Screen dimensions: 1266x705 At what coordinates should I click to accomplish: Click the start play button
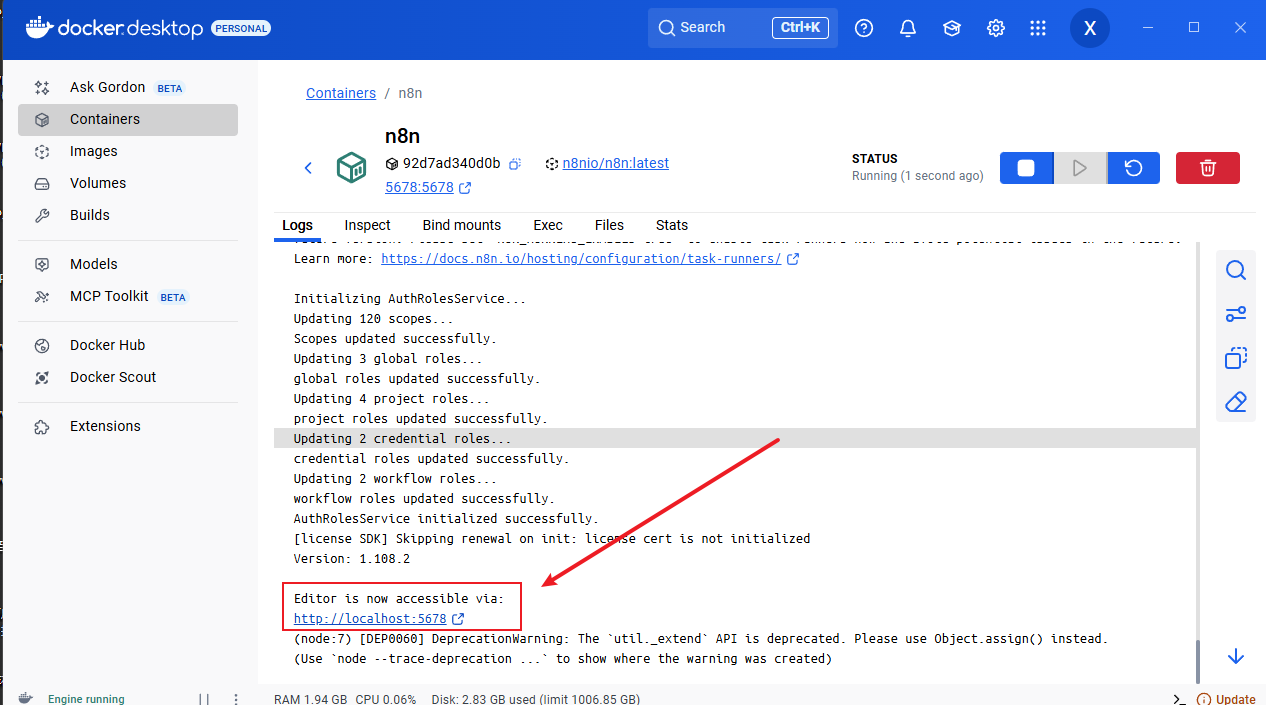click(1080, 168)
